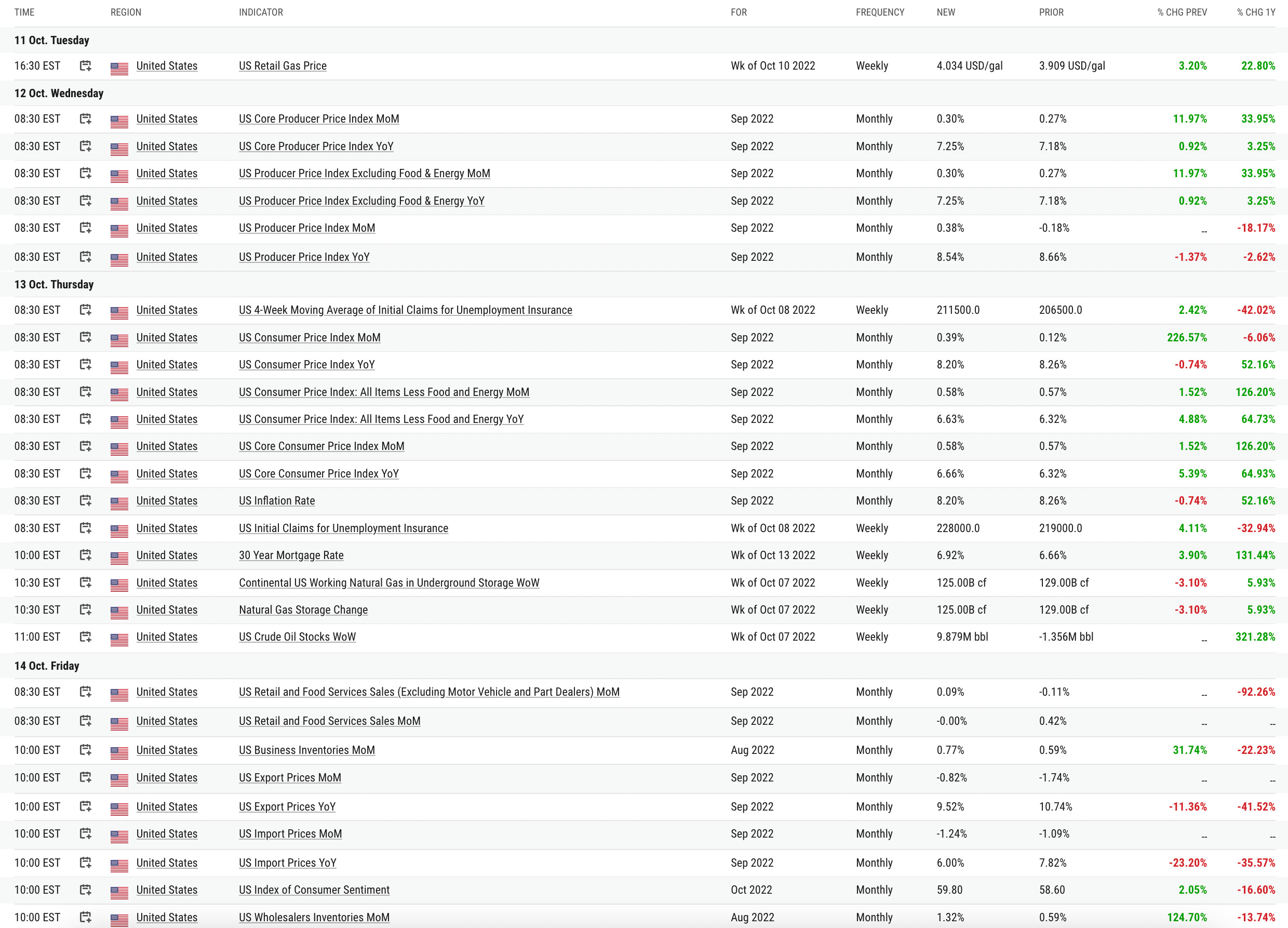Open US Core Producer Price Index MoM link
The height and width of the screenshot is (928, 1288).
[319, 119]
